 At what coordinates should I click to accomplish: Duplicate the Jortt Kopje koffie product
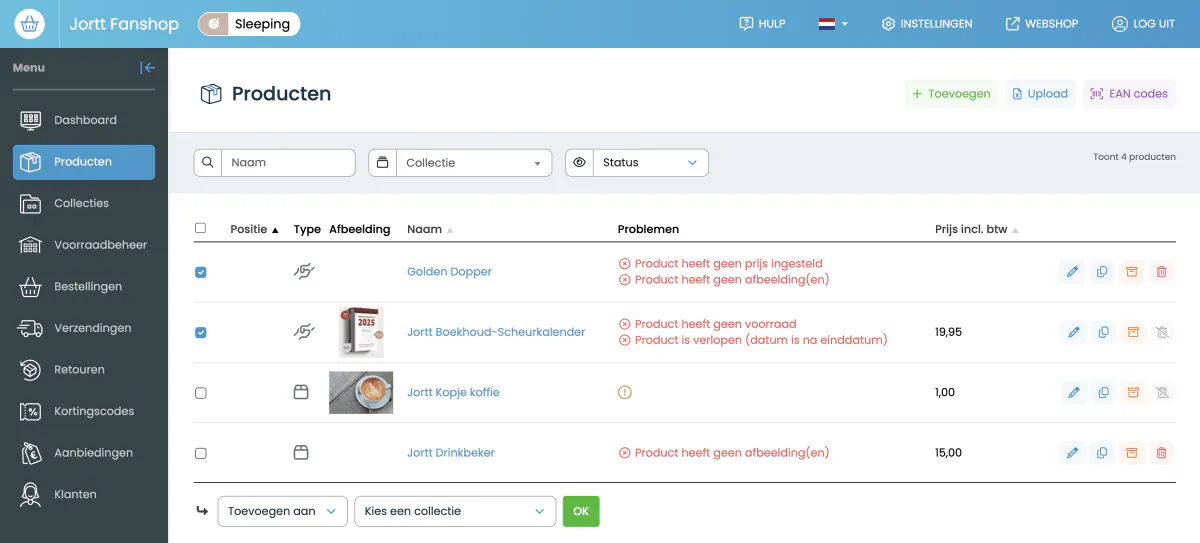1102,393
